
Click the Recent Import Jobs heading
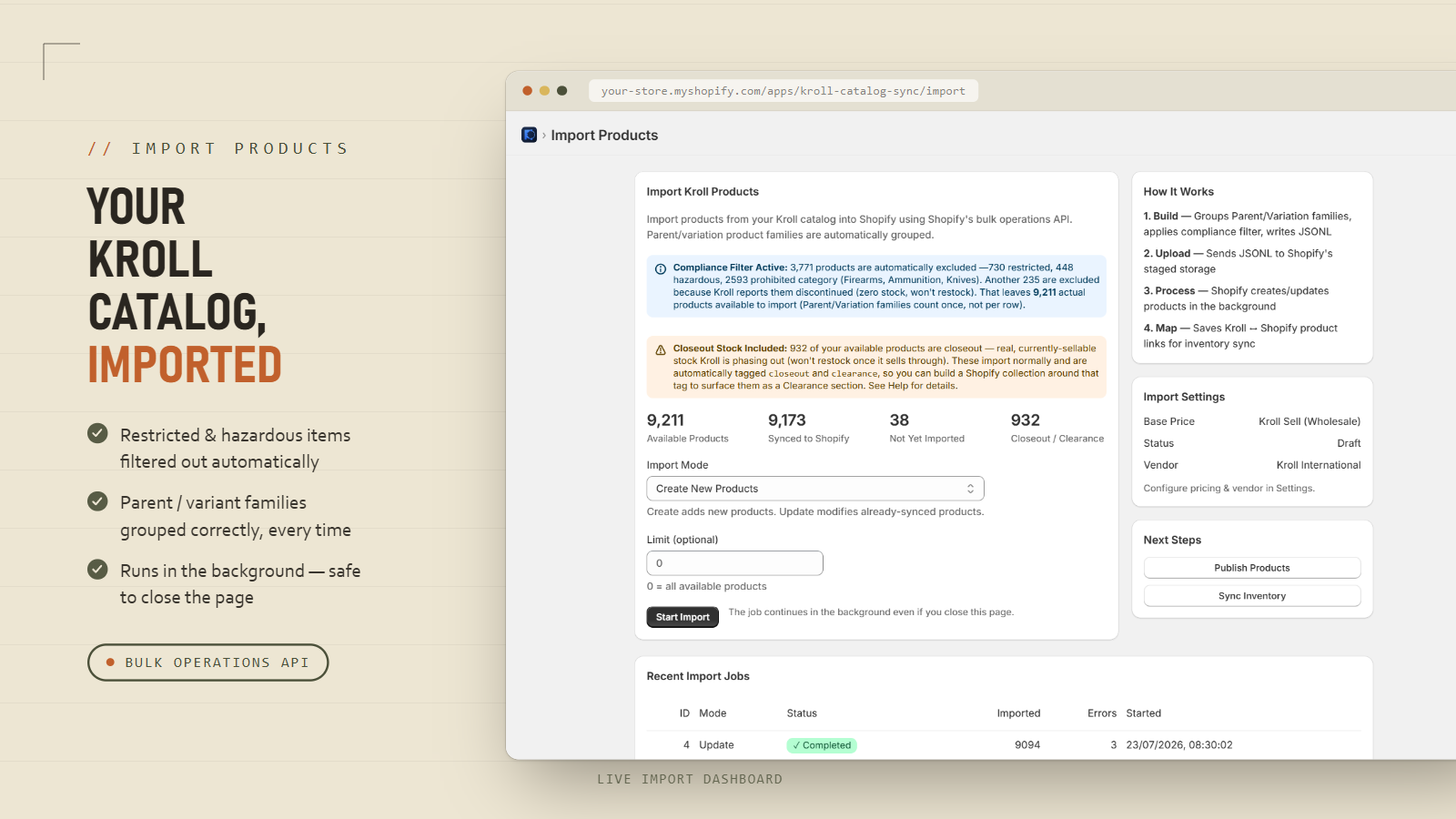(x=698, y=676)
